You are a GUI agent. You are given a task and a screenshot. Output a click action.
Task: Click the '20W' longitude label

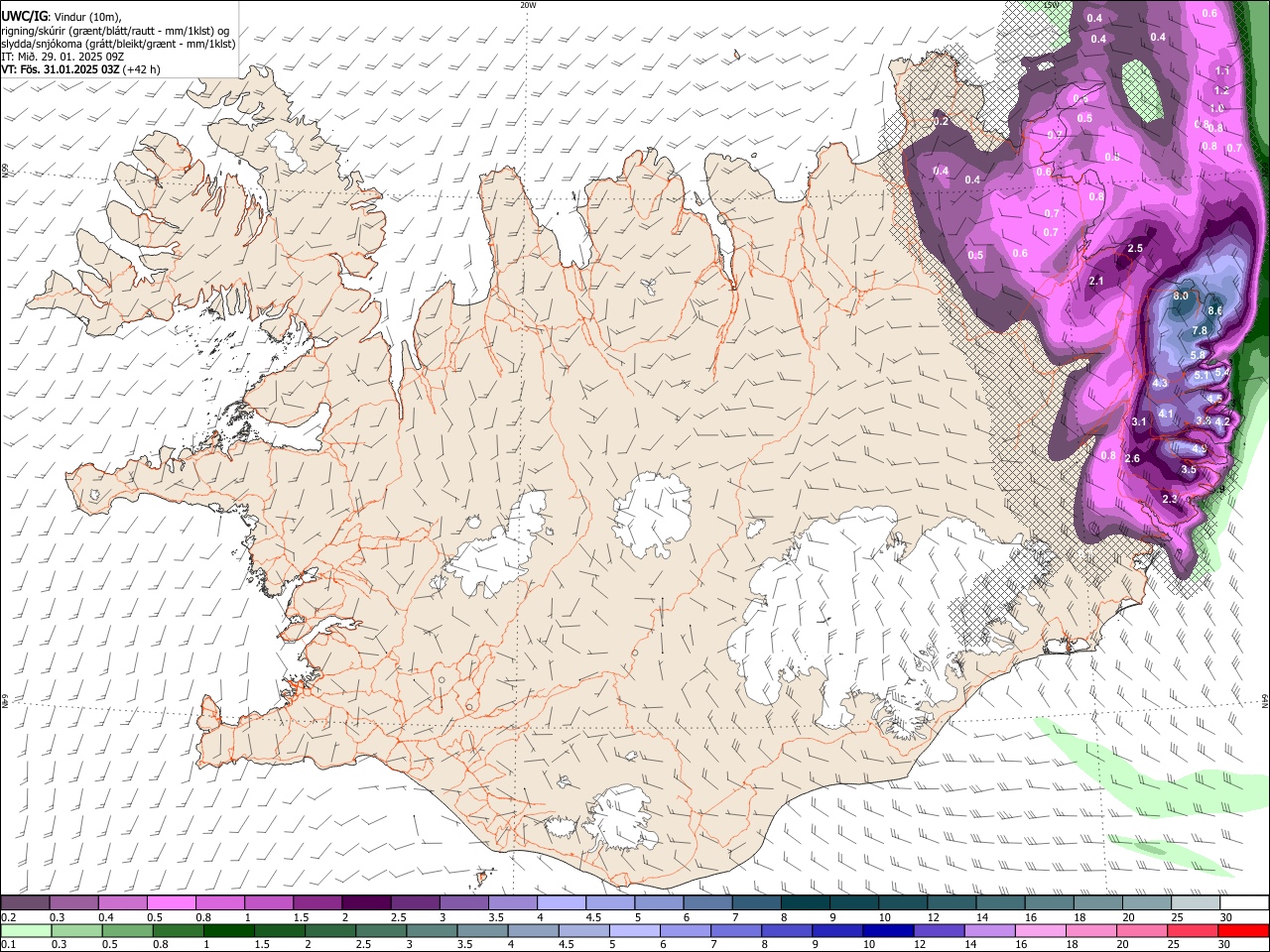coord(528,5)
